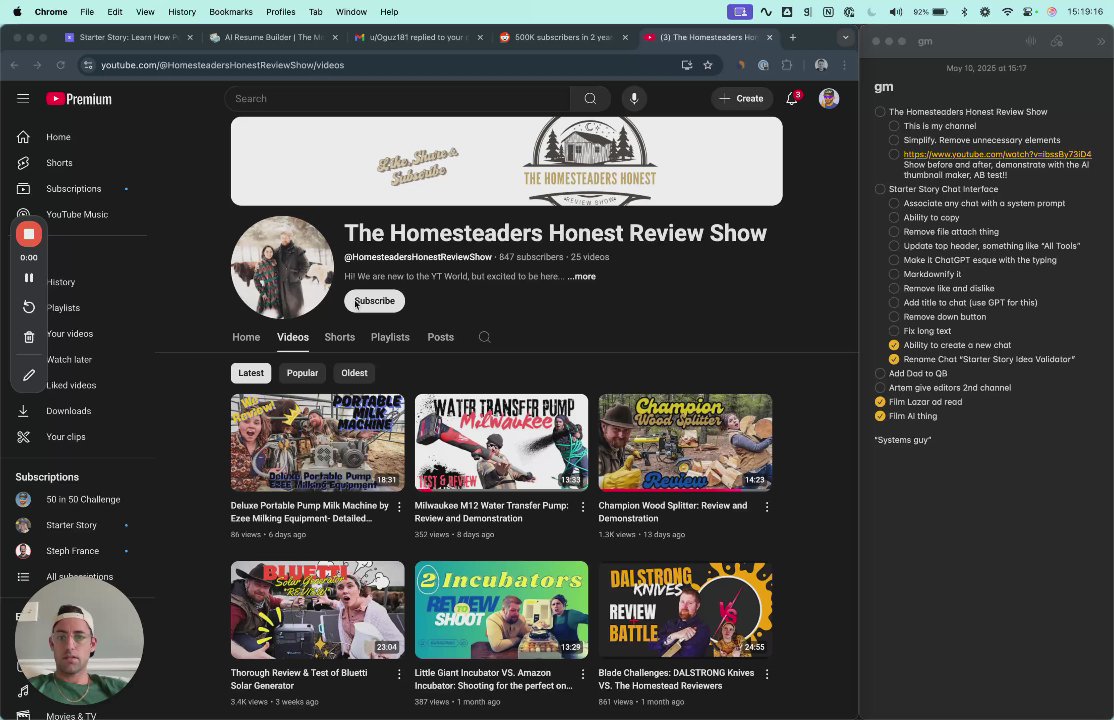Open Create menu button
Viewport: 1114px width, 720px height.
[x=741, y=99]
